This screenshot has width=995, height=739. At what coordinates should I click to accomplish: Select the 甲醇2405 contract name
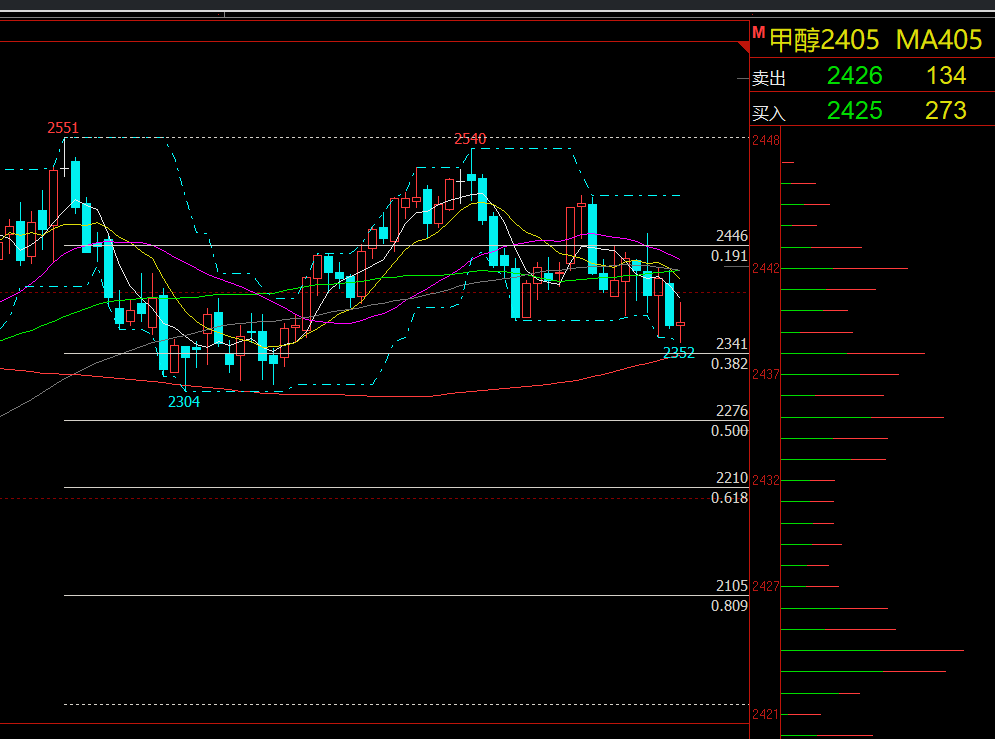(x=824, y=40)
